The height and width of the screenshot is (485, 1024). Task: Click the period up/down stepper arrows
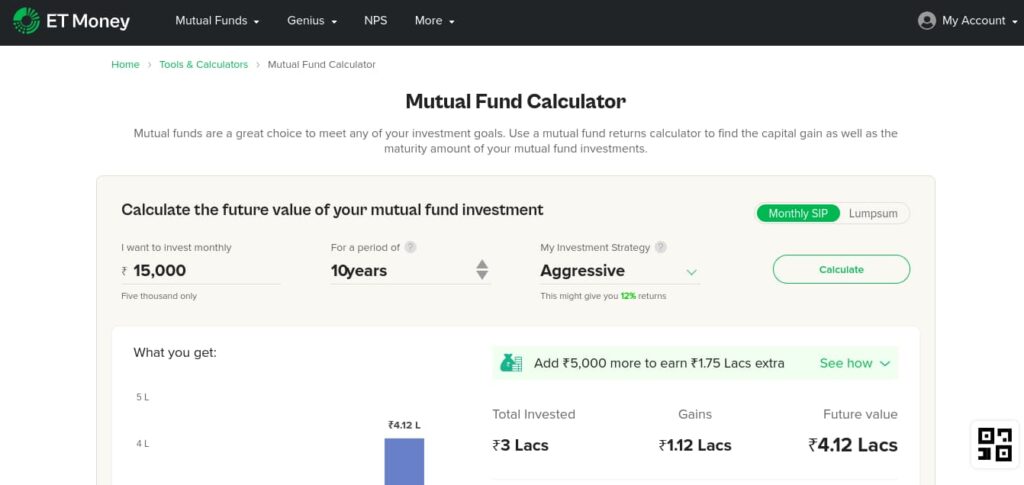[x=482, y=270]
